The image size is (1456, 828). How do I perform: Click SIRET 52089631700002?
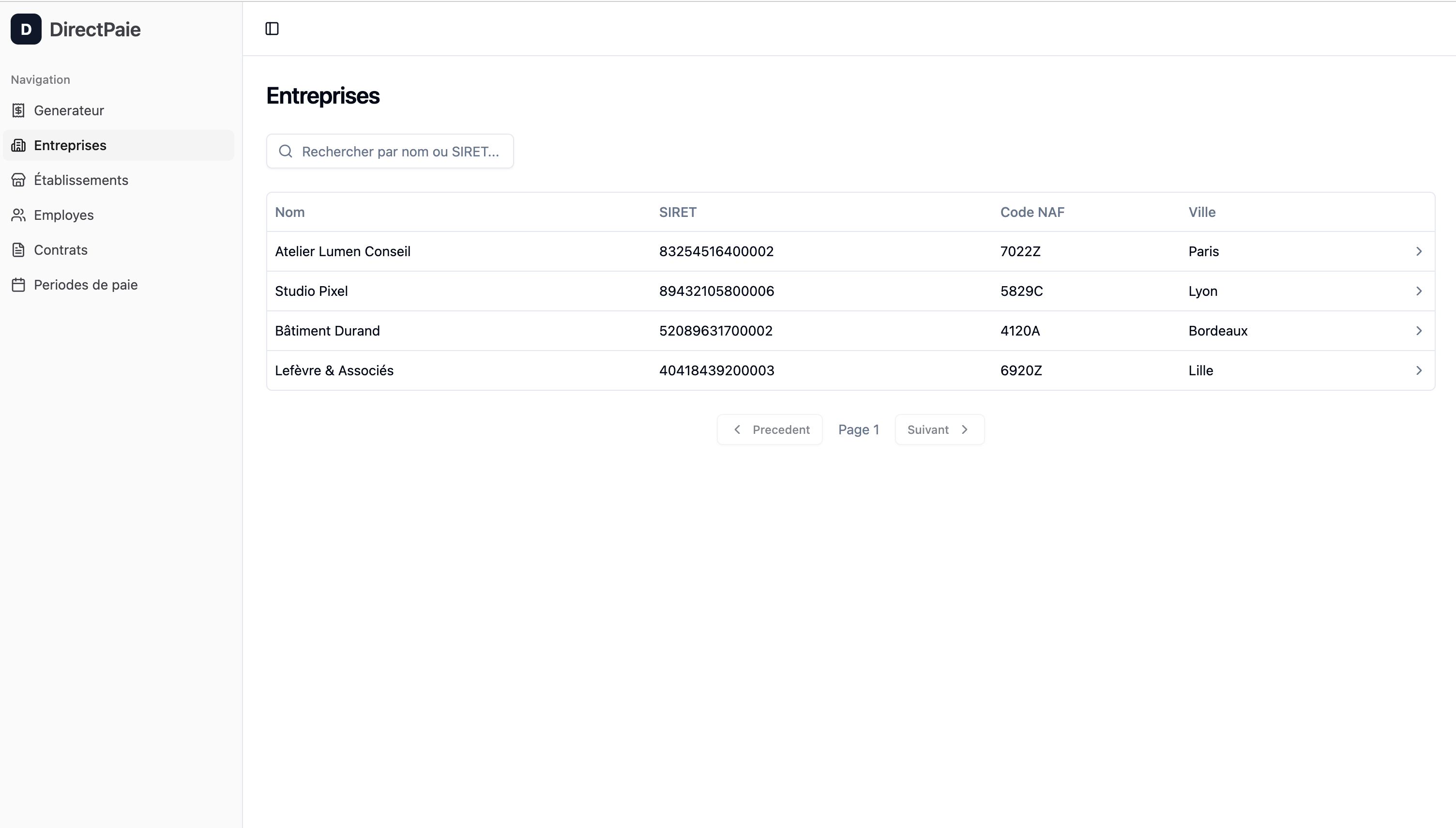(715, 331)
